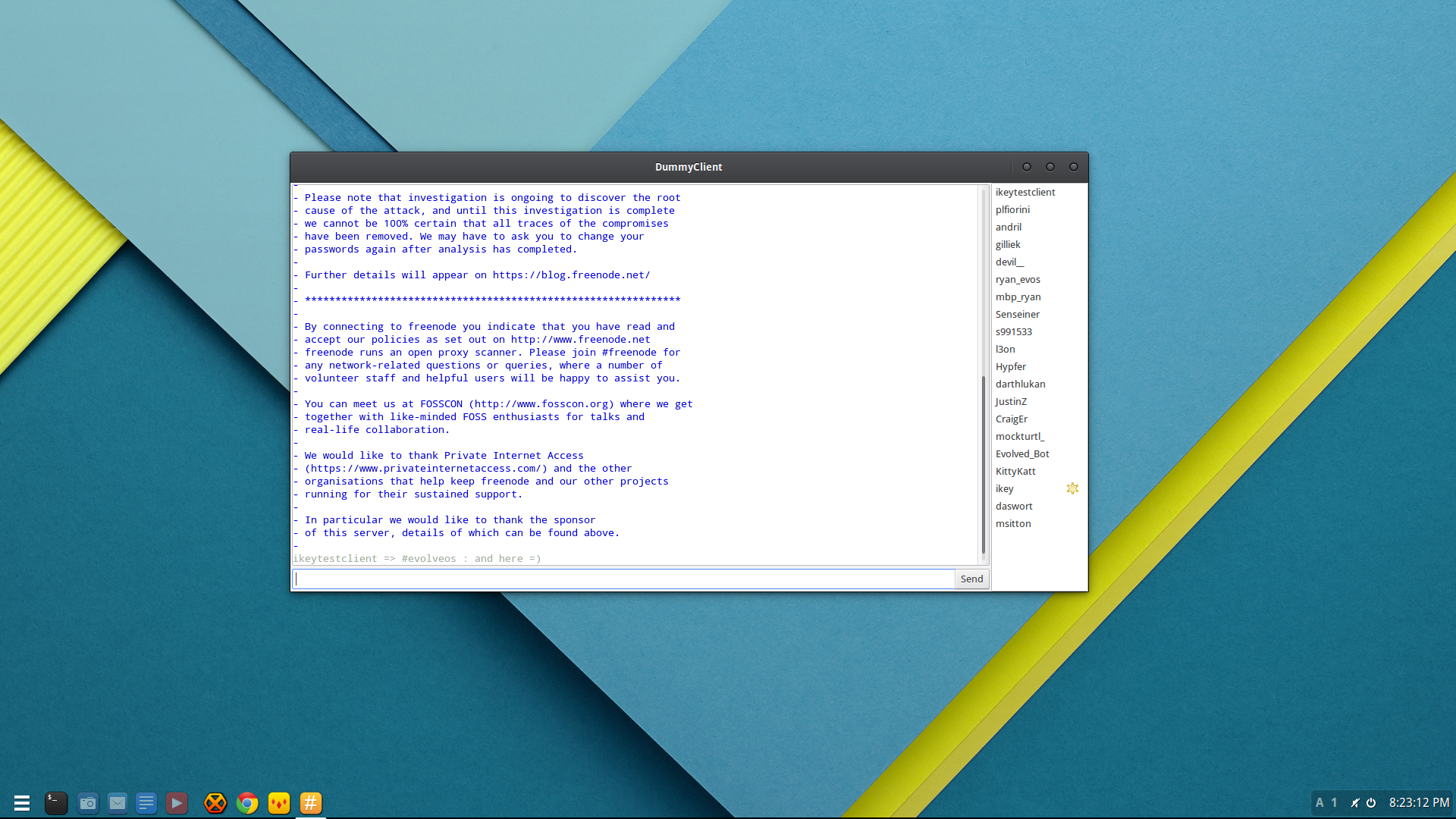1456x819 pixels.
Task: Maximize the DummyClient window
Action: (x=1050, y=167)
